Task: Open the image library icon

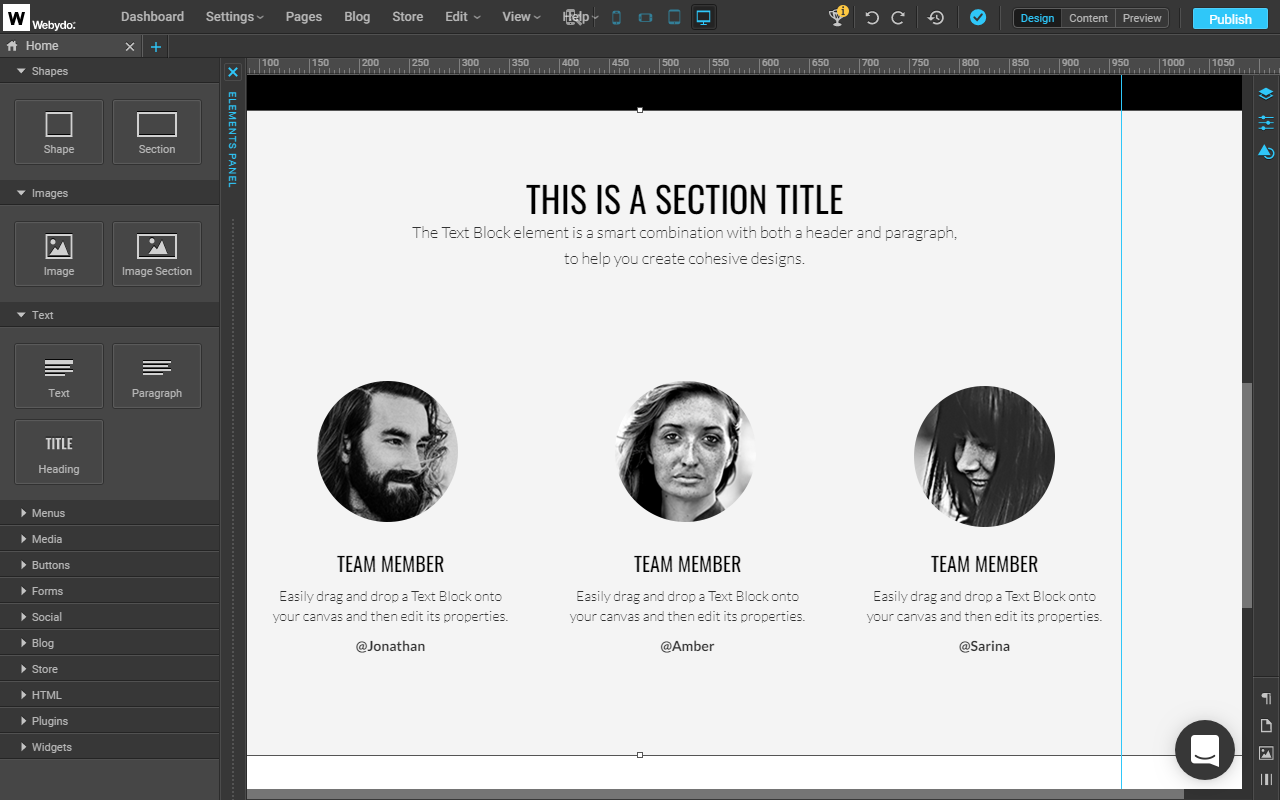Action: [x=1266, y=753]
